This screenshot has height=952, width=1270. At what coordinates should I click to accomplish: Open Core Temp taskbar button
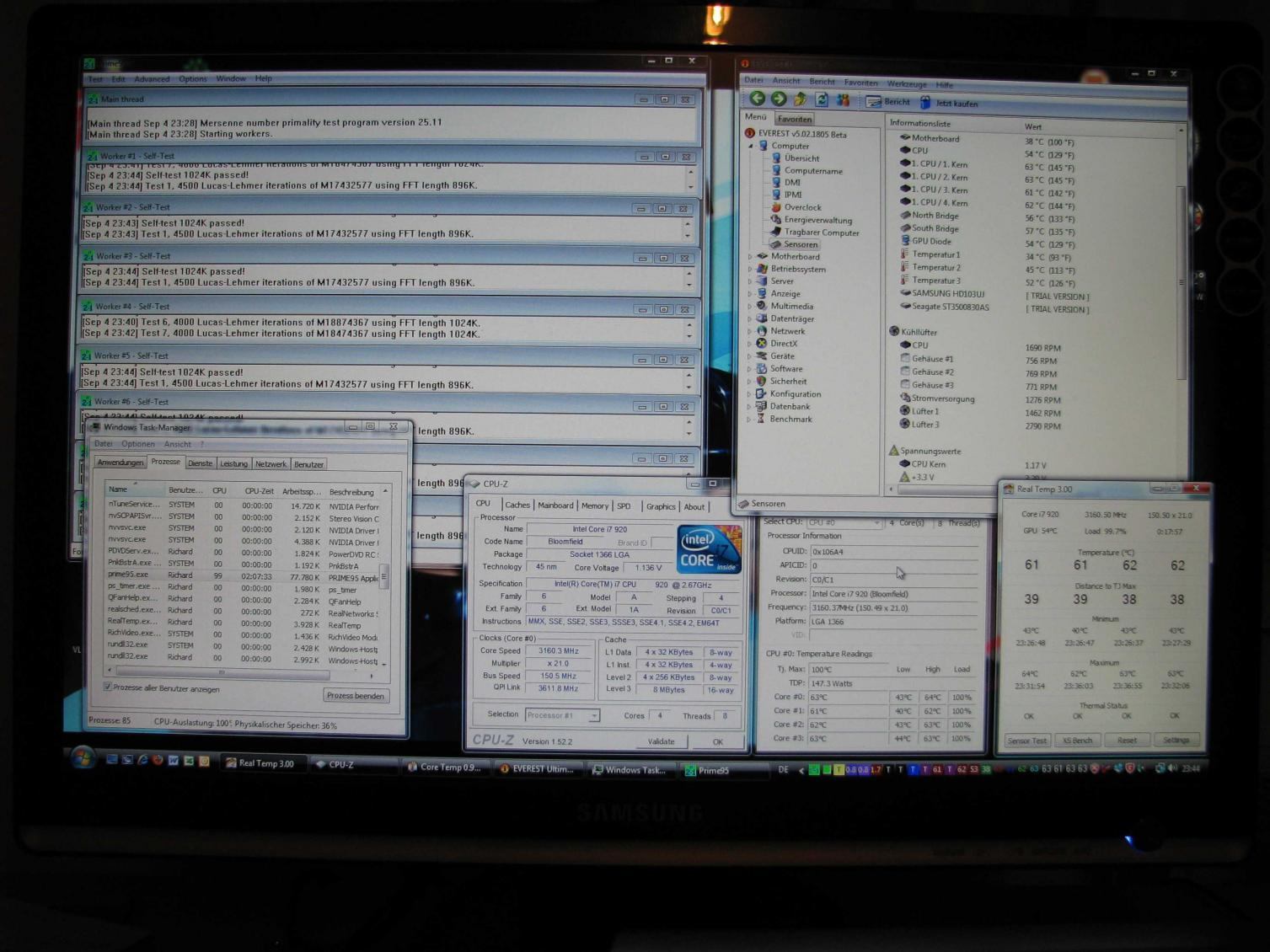coord(444,767)
